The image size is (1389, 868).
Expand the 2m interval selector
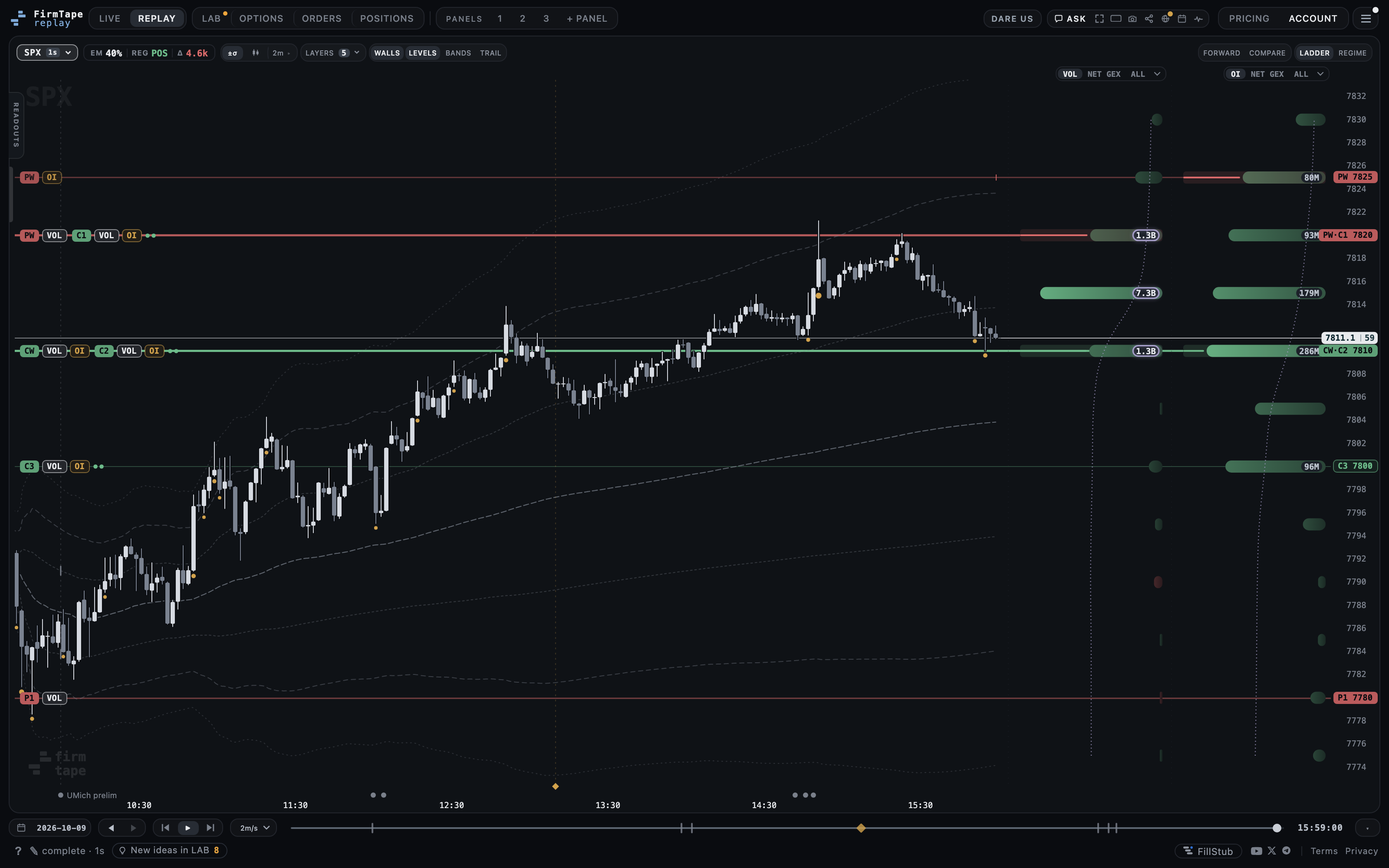[281, 53]
